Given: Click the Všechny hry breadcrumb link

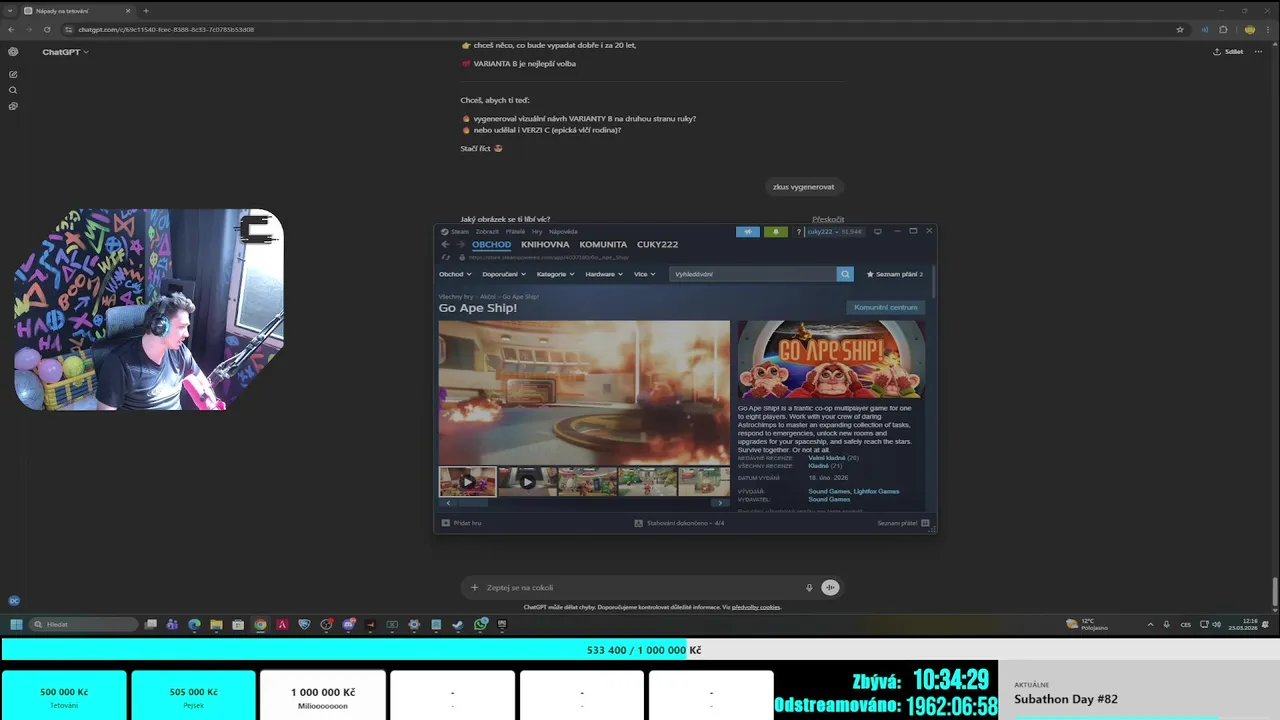Looking at the screenshot, I should pos(455,297).
